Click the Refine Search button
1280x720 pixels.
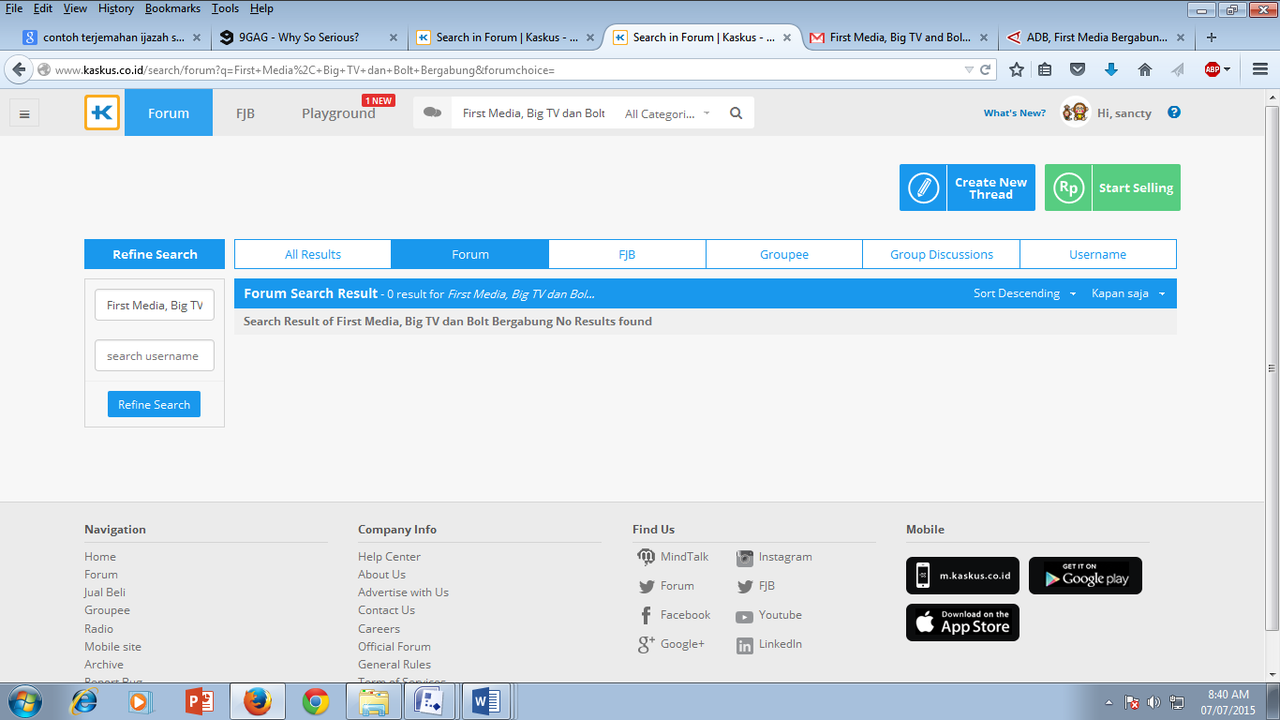(x=154, y=404)
